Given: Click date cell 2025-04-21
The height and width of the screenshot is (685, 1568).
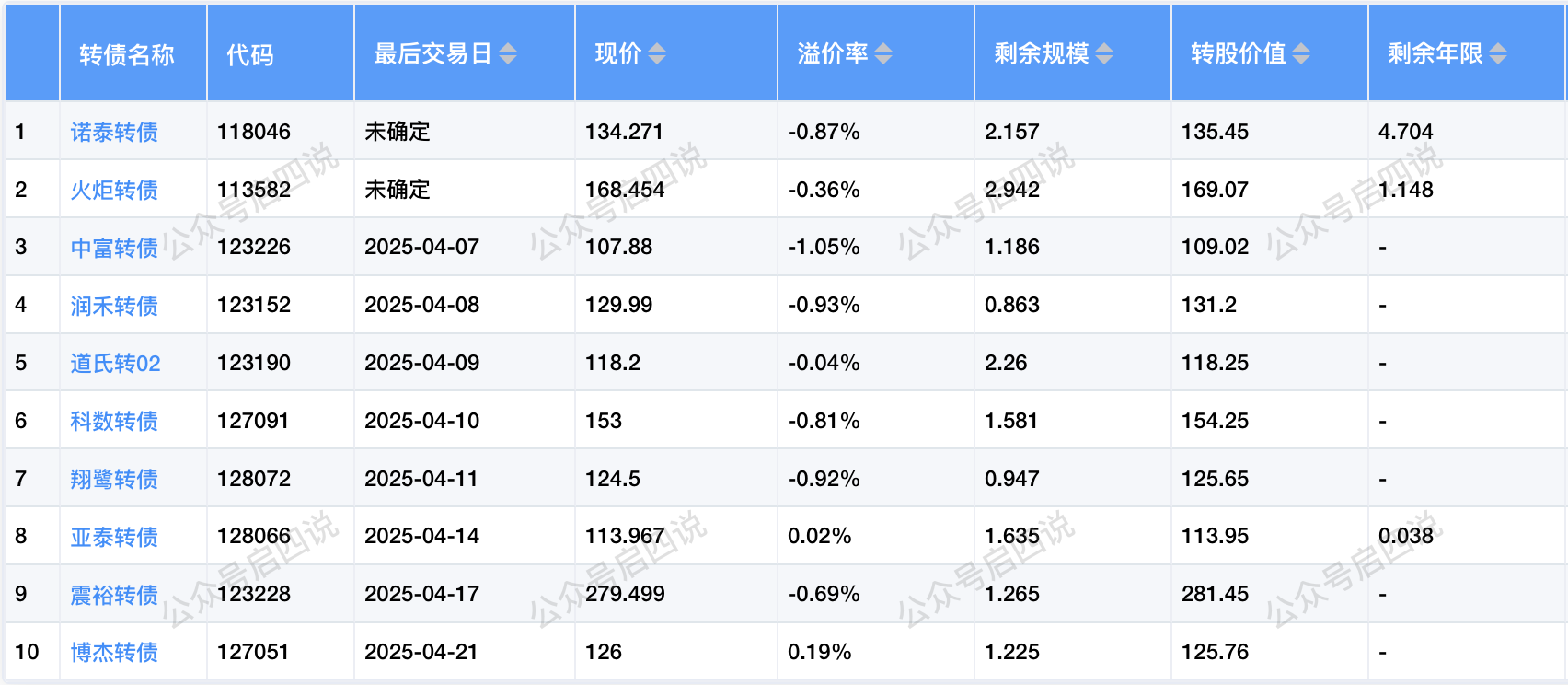Looking at the screenshot, I should click(421, 652).
